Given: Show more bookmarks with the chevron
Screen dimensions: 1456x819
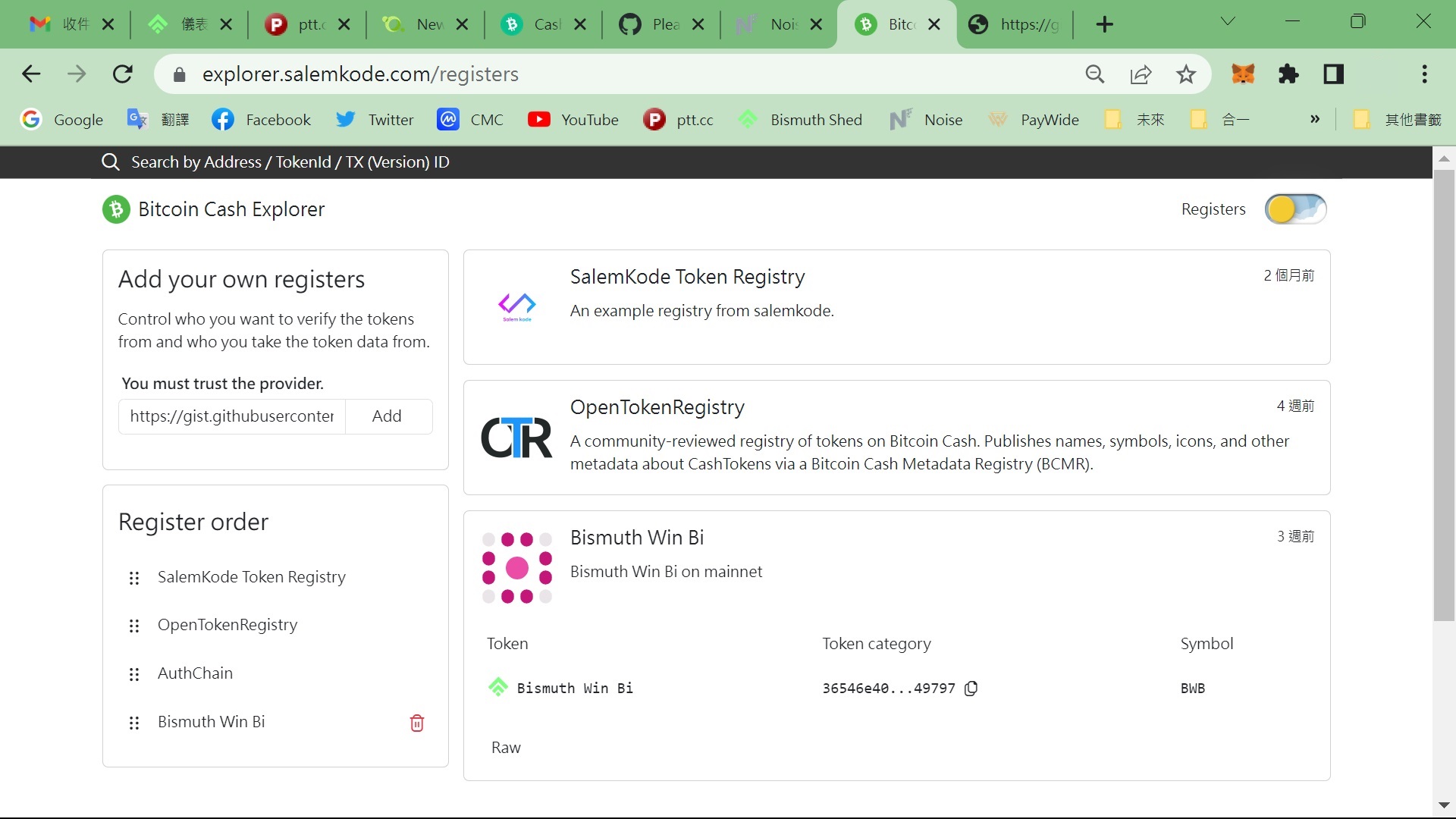Looking at the screenshot, I should point(1315,119).
